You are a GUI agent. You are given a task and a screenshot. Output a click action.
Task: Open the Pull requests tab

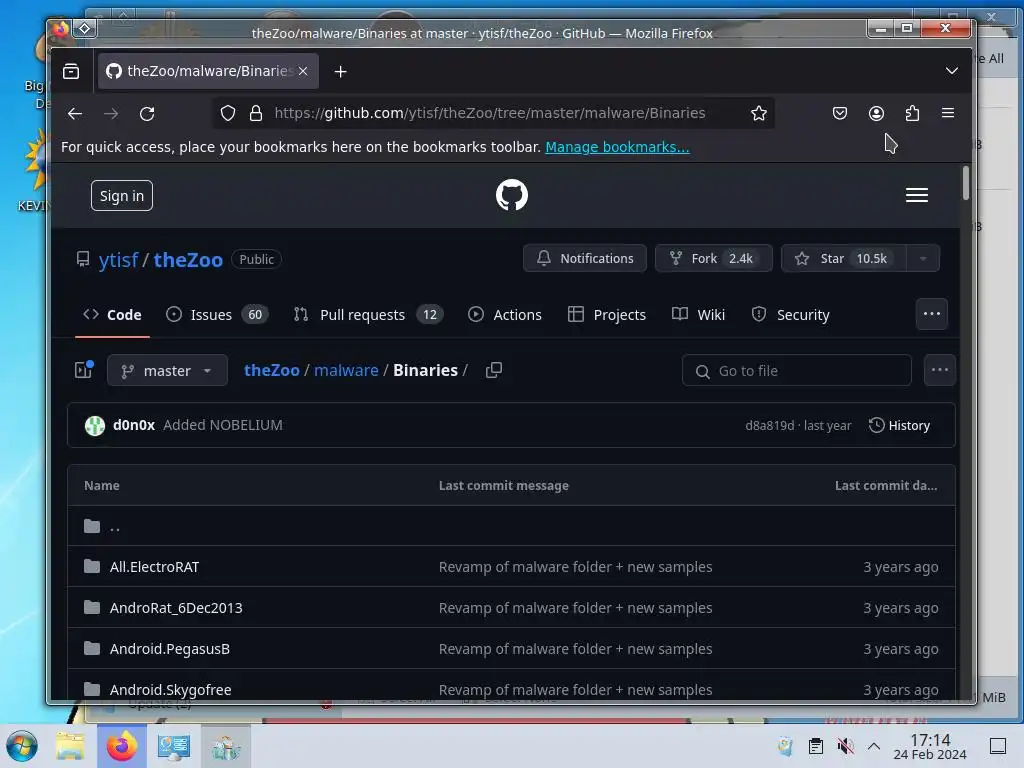[368, 315]
